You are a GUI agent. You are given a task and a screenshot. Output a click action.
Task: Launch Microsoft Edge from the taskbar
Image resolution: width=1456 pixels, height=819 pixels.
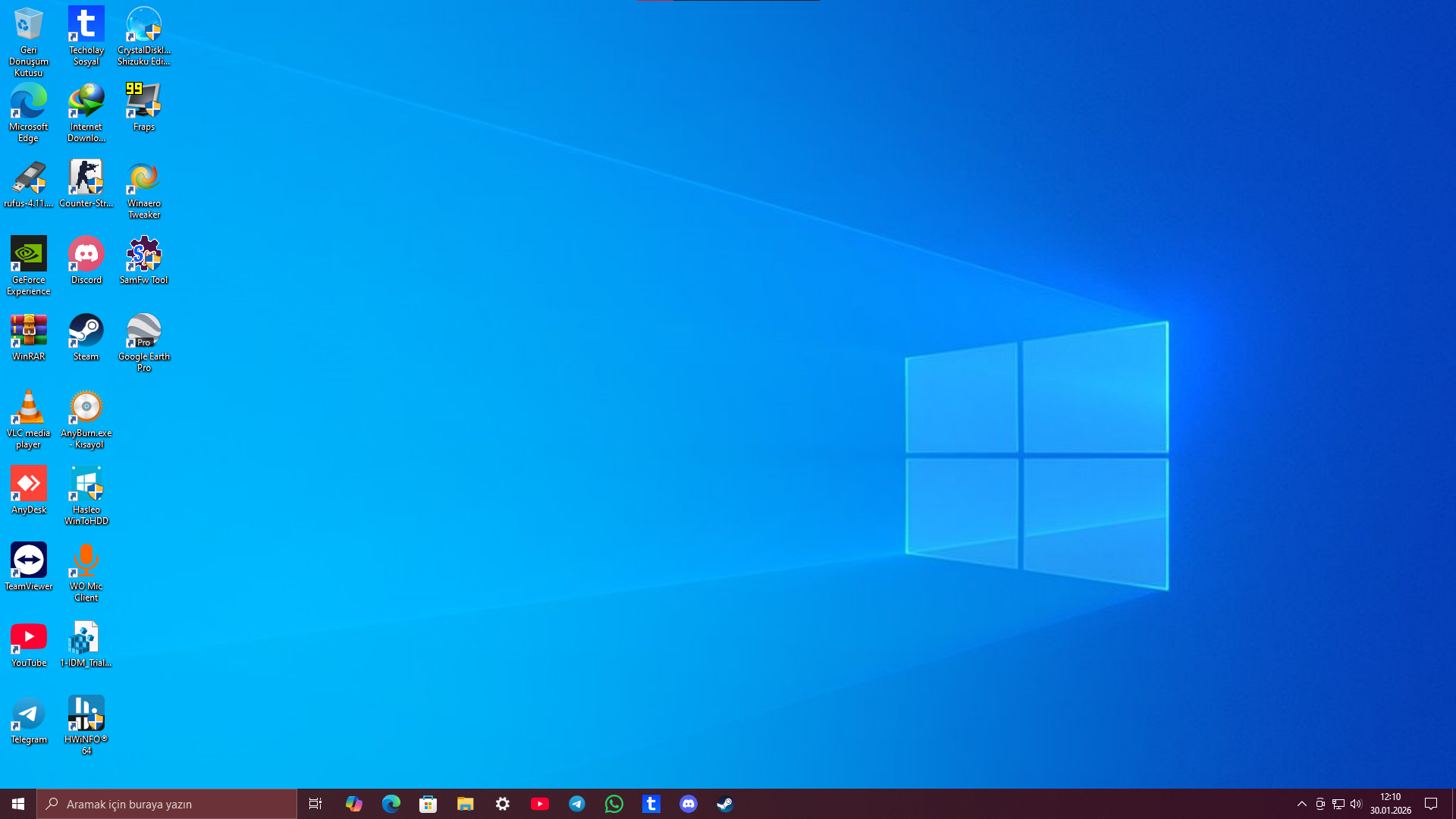click(x=391, y=804)
